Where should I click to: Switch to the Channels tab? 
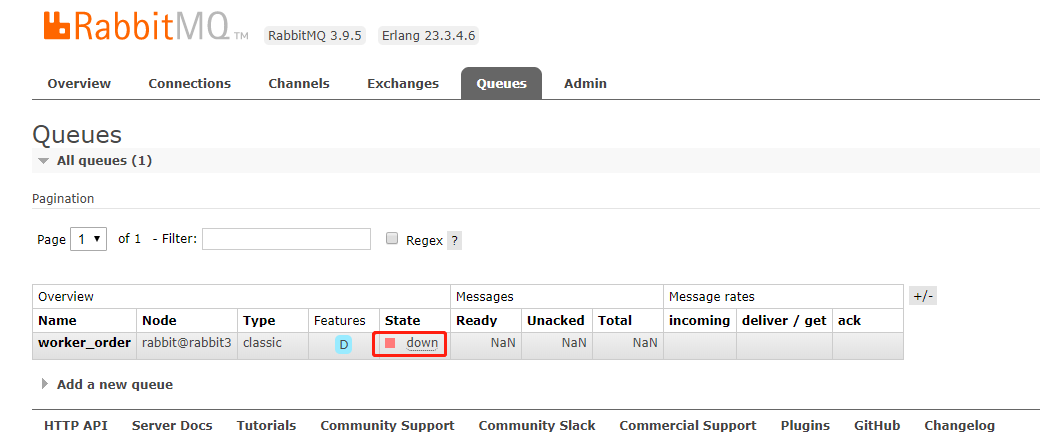299,84
